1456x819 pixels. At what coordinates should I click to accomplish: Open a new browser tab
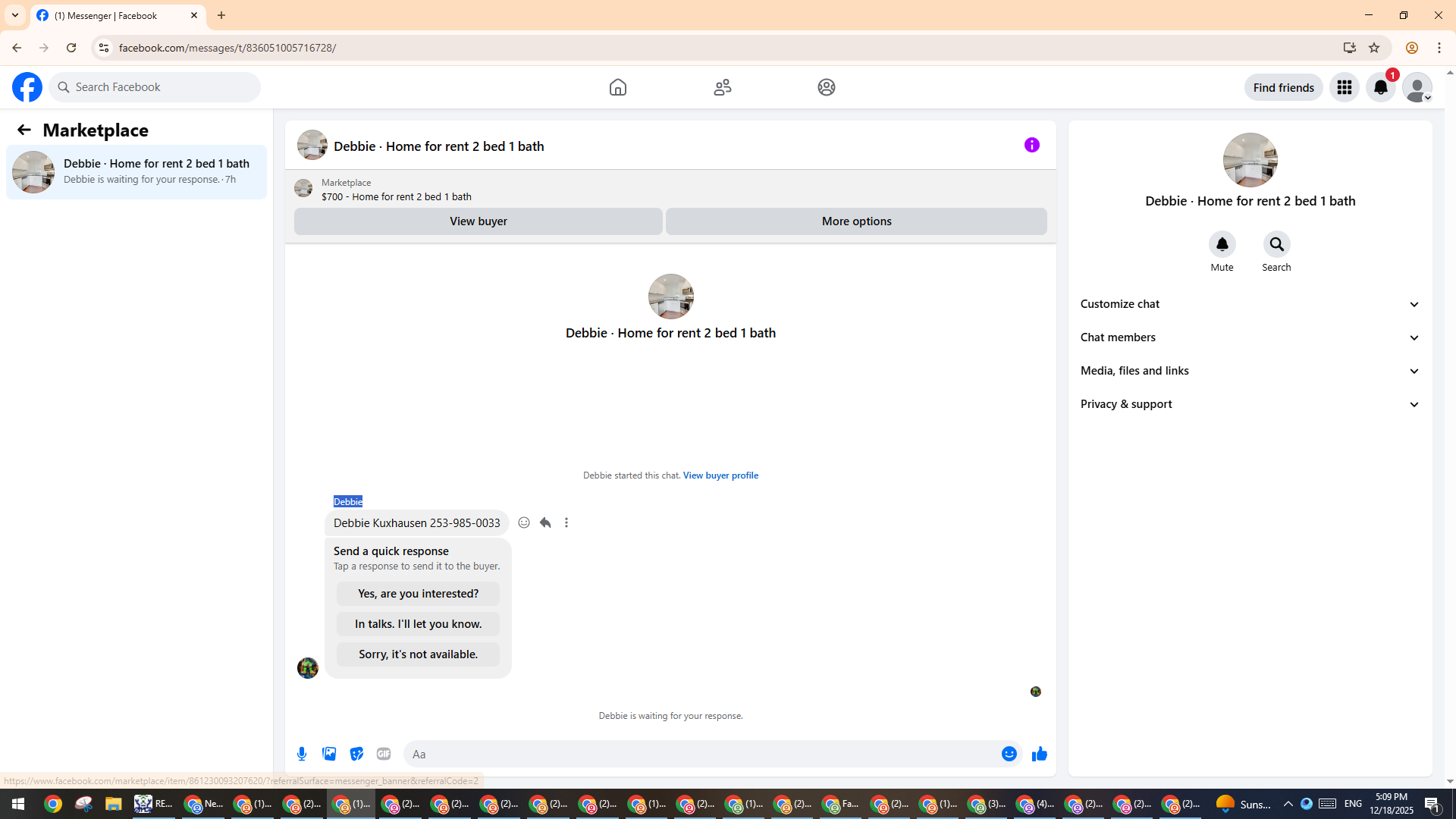click(x=221, y=15)
